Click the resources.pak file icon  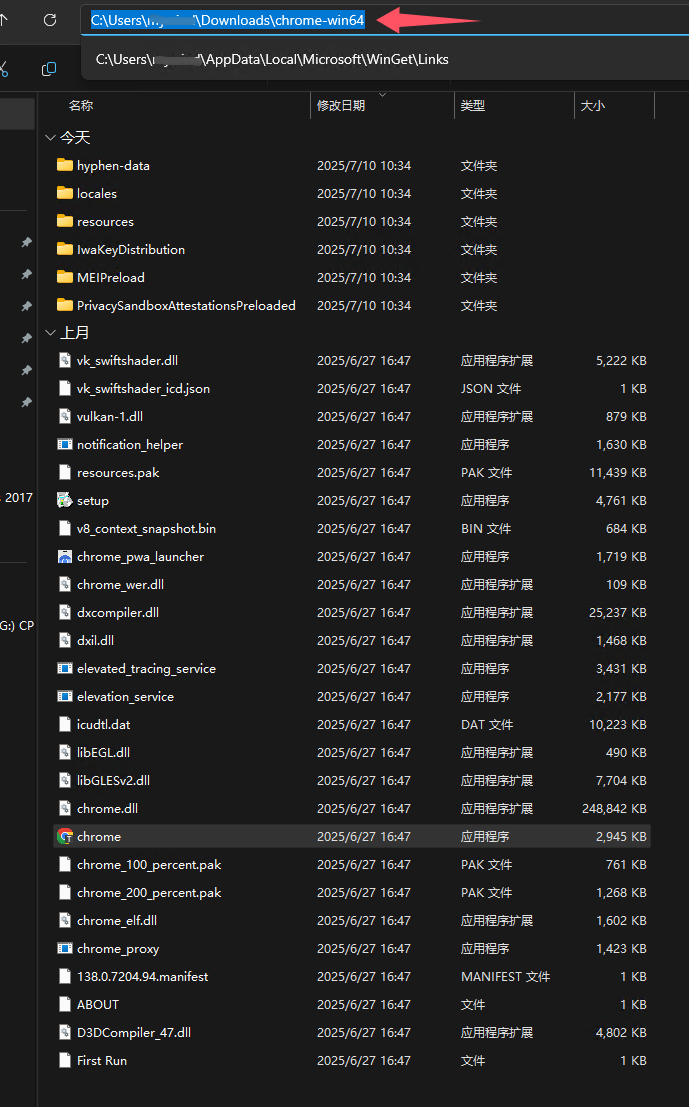pos(65,473)
